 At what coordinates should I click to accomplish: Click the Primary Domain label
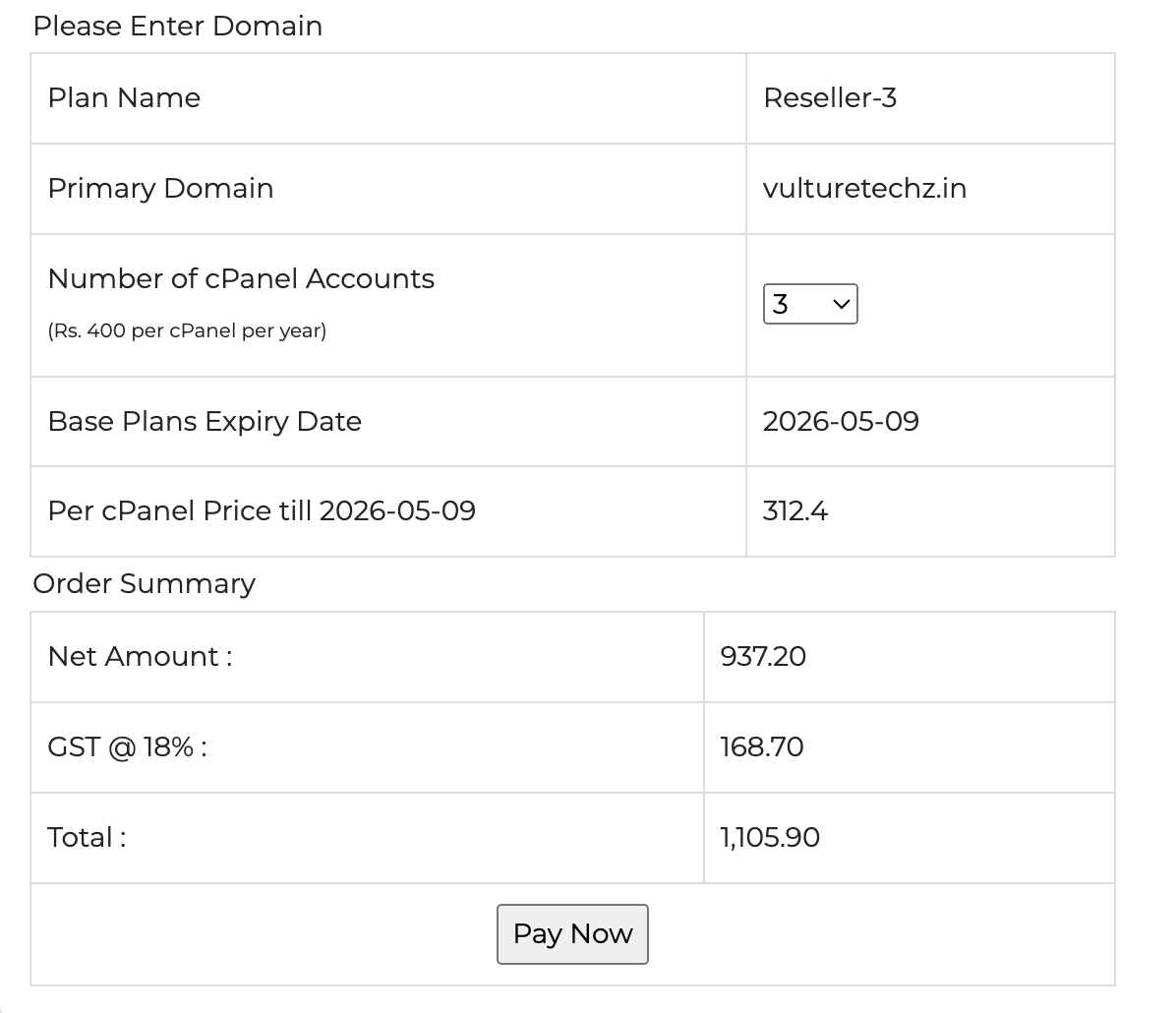click(160, 189)
